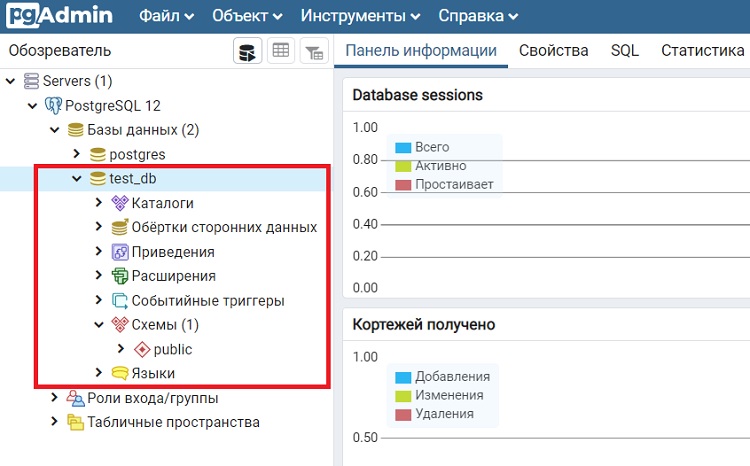Click the Query Tool toolbar icon
Screen dimensions: 750x466
pos(248,51)
